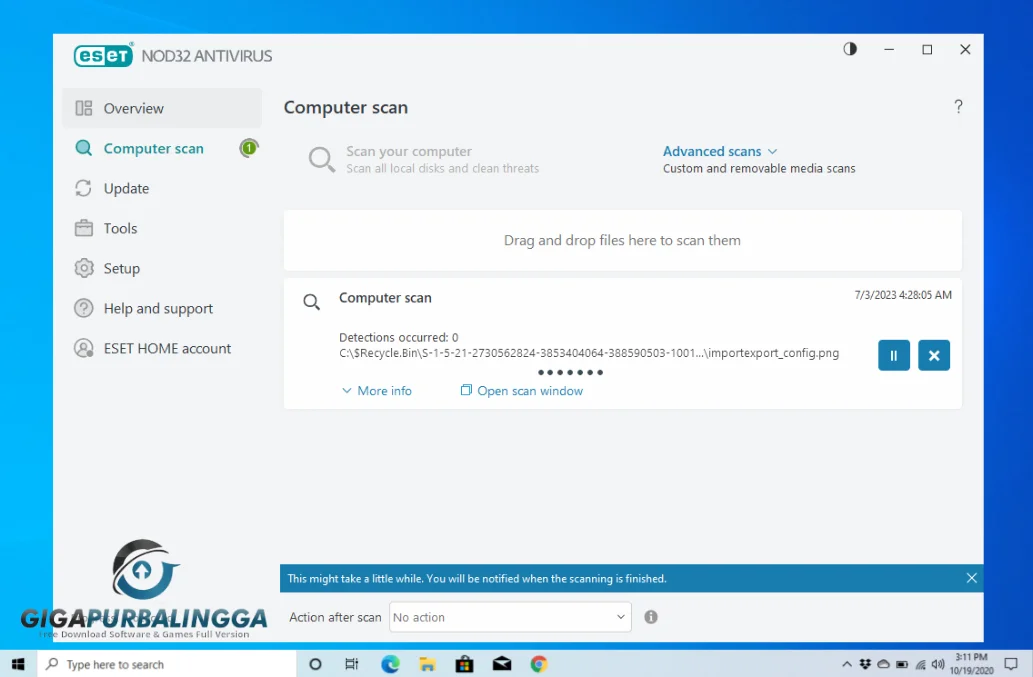The height and width of the screenshot is (677, 1033).
Task: Open the Windows Start menu
Action: (x=18, y=664)
